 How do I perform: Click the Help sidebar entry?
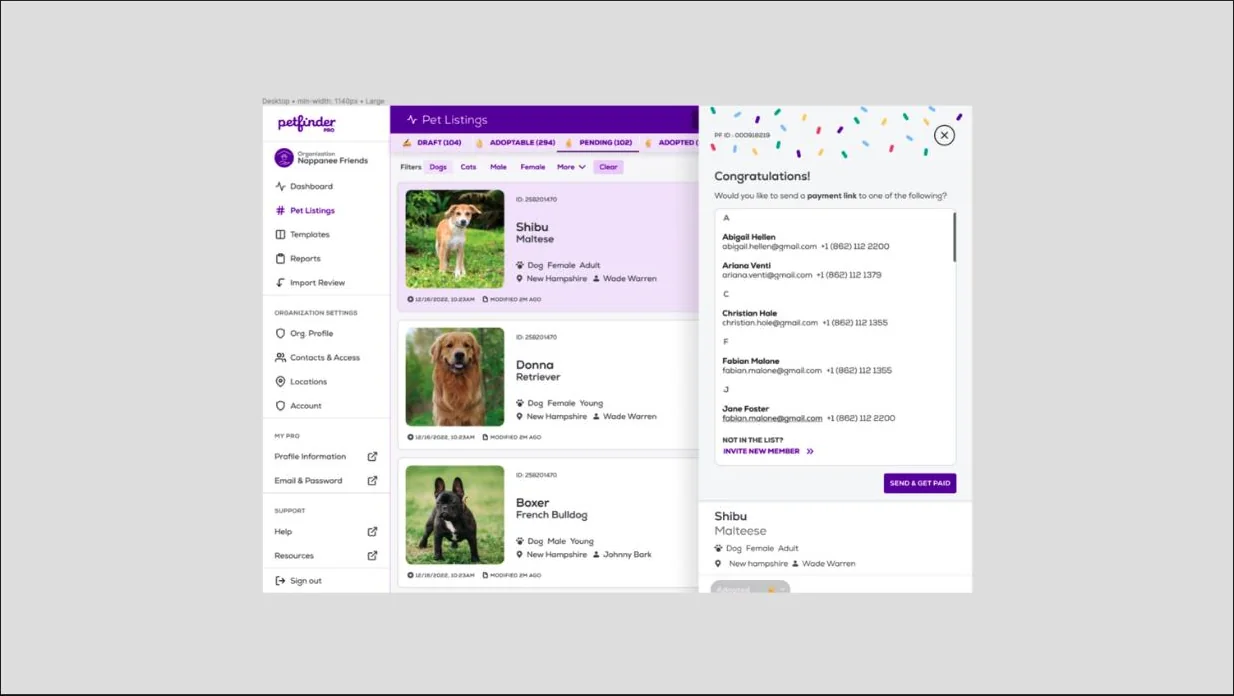tap(283, 531)
